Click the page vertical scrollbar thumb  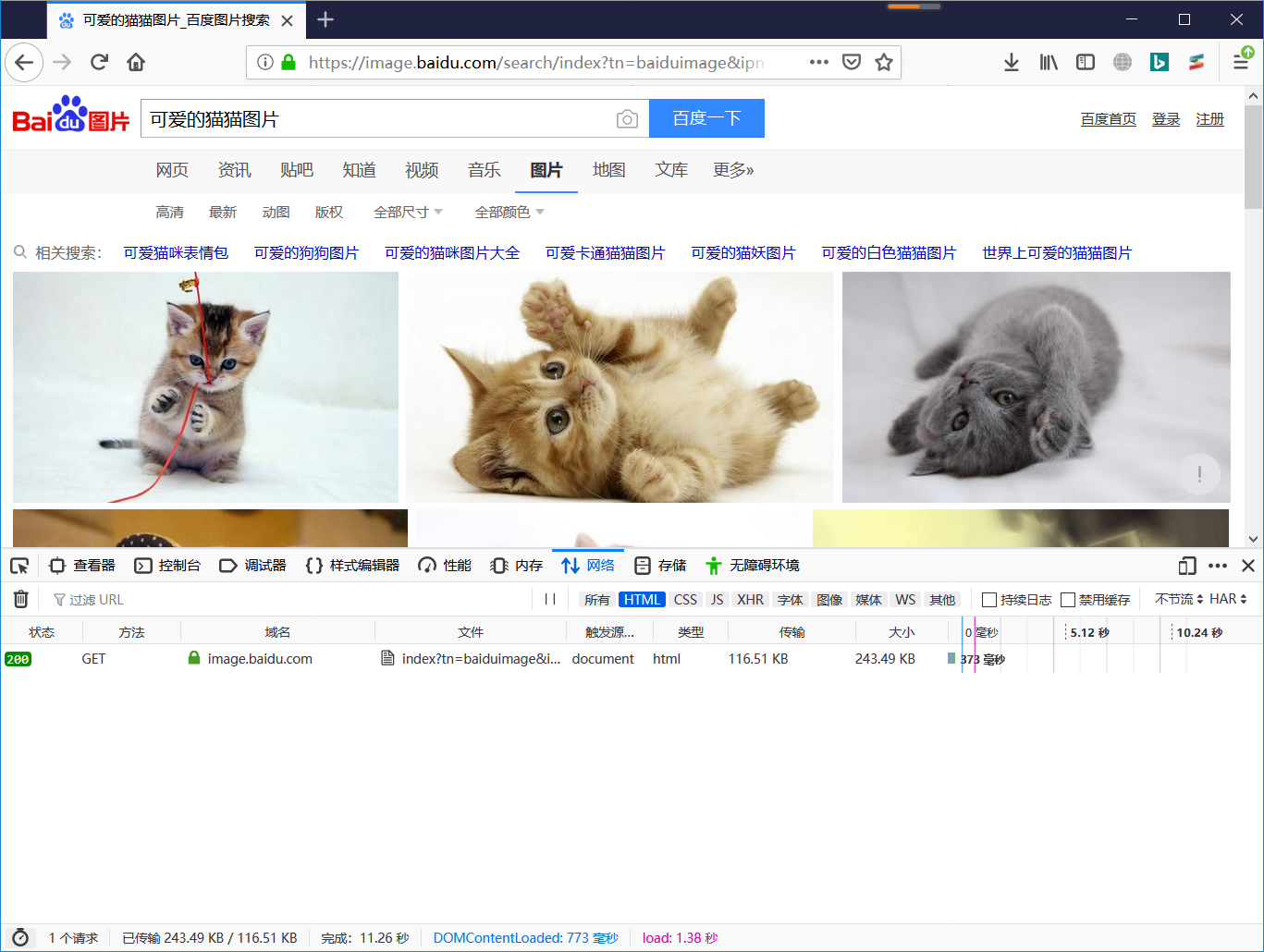coord(1253,157)
